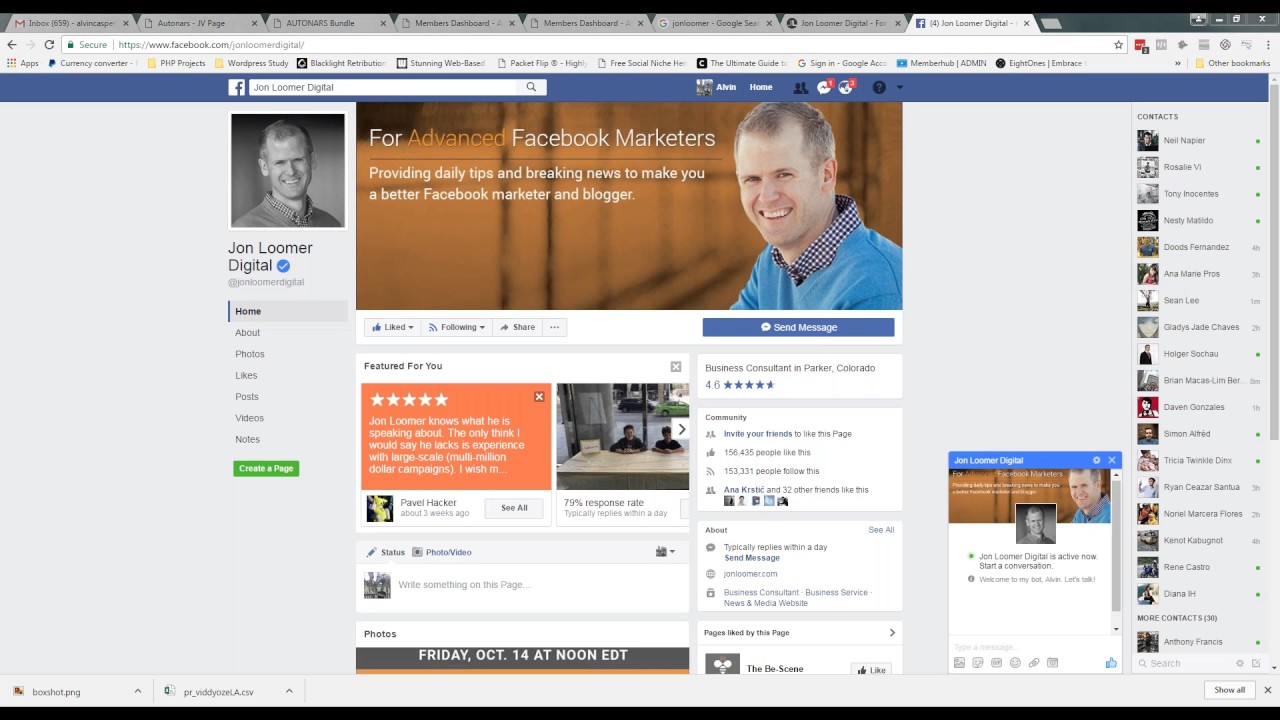1280x720 pixels.
Task: Open chat with Neil Napier
Action: [x=1199, y=141]
